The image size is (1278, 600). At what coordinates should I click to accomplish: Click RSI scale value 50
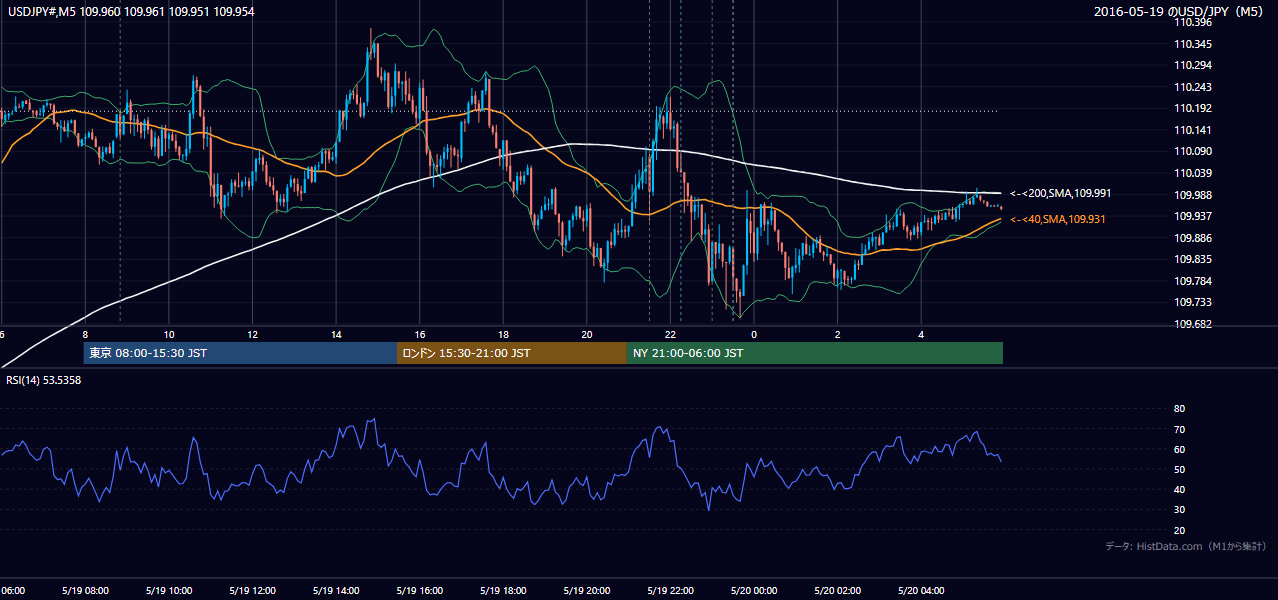click(x=1179, y=469)
